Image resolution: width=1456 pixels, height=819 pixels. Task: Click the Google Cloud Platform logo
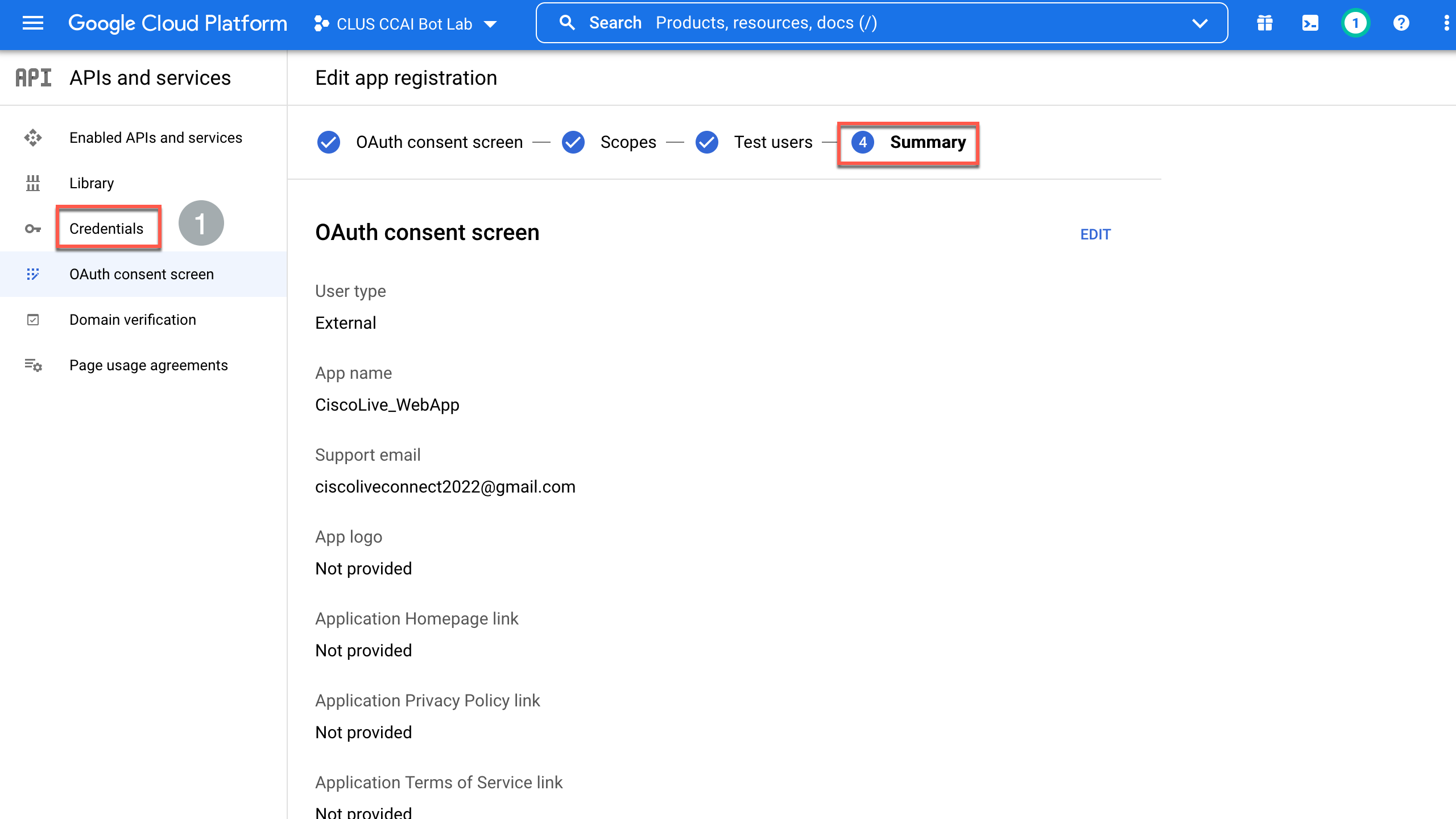177,23
